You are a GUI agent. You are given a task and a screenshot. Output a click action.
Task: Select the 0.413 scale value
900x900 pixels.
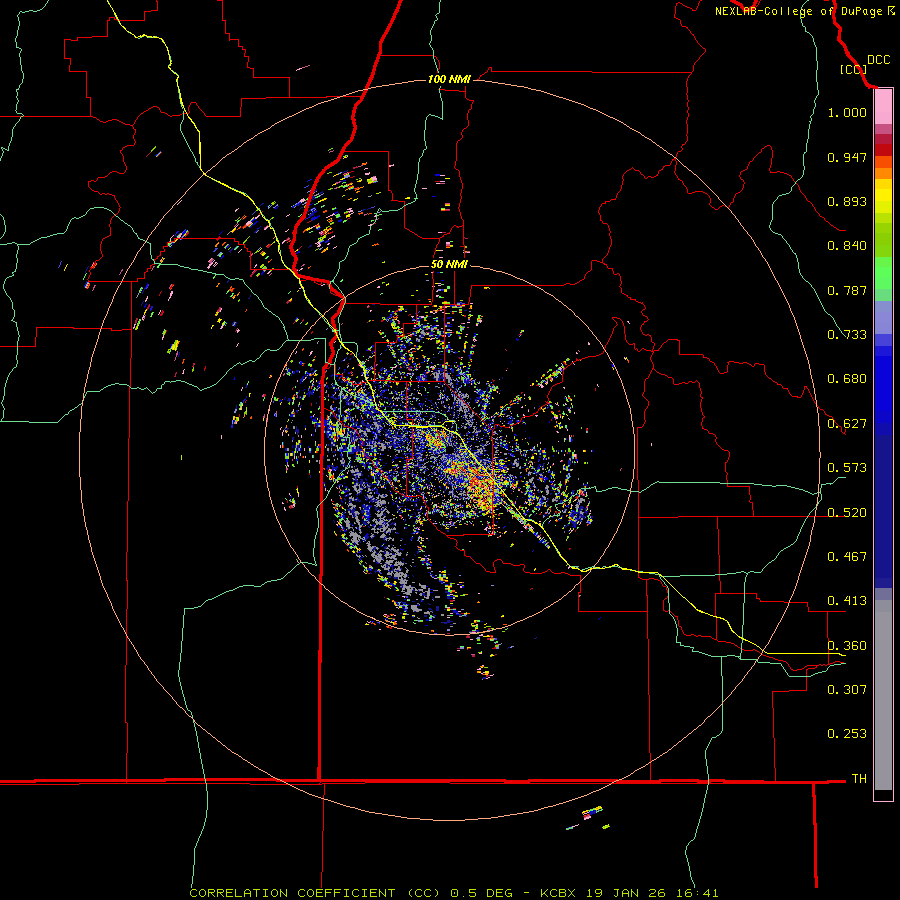tap(847, 601)
